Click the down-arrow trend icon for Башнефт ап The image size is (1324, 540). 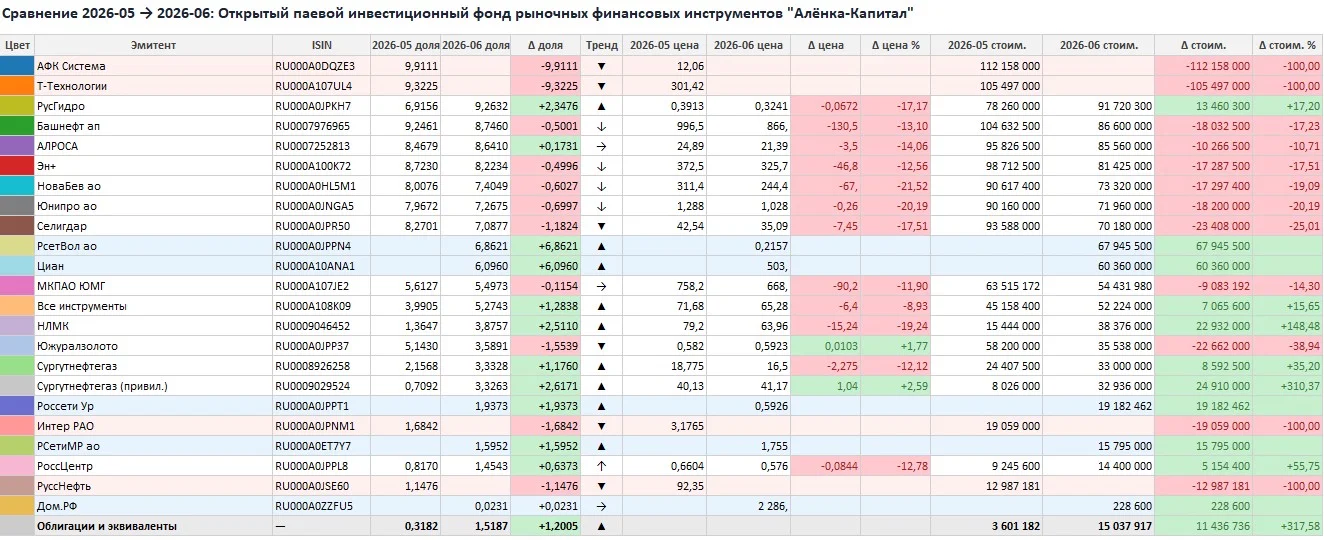pyautogui.click(x=601, y=126)
